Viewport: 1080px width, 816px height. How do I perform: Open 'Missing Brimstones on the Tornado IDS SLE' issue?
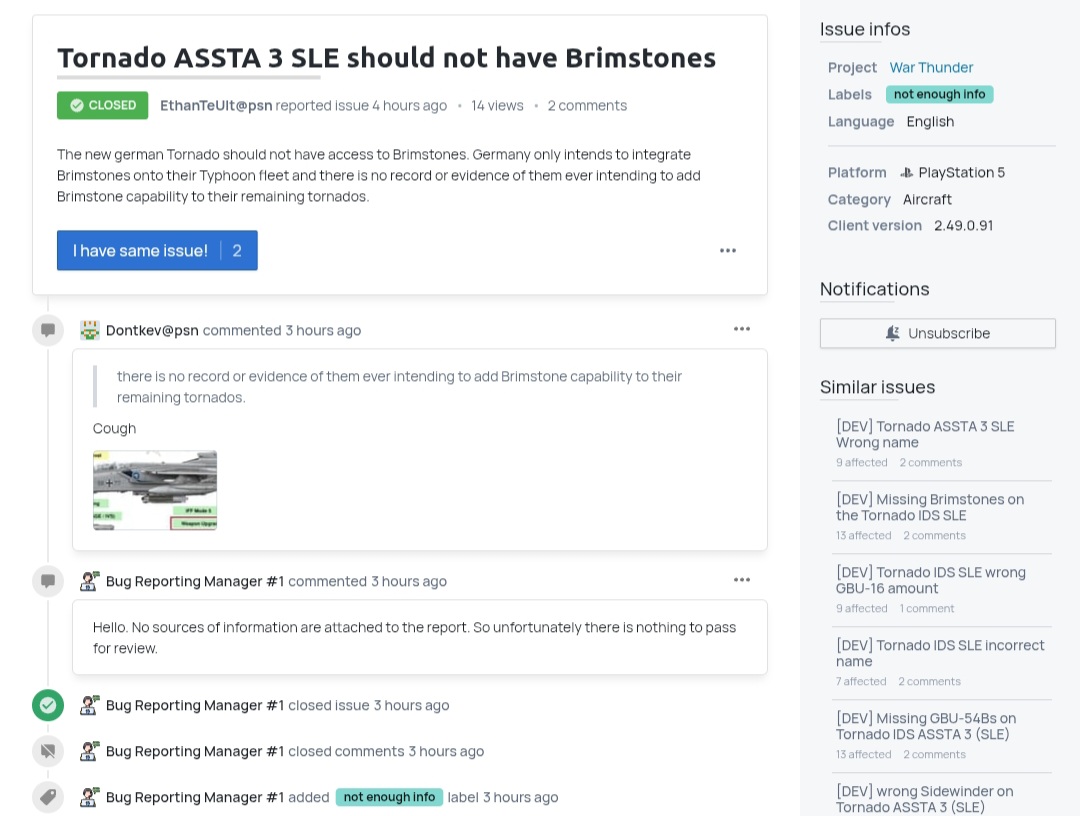point(930,507)
